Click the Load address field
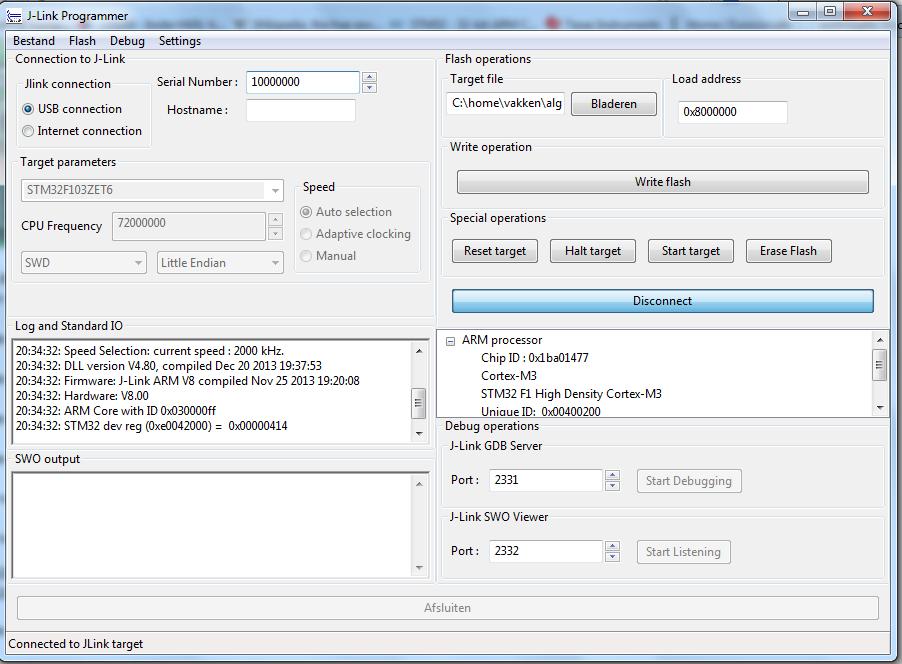902x664 pixels. coord(732,112)
